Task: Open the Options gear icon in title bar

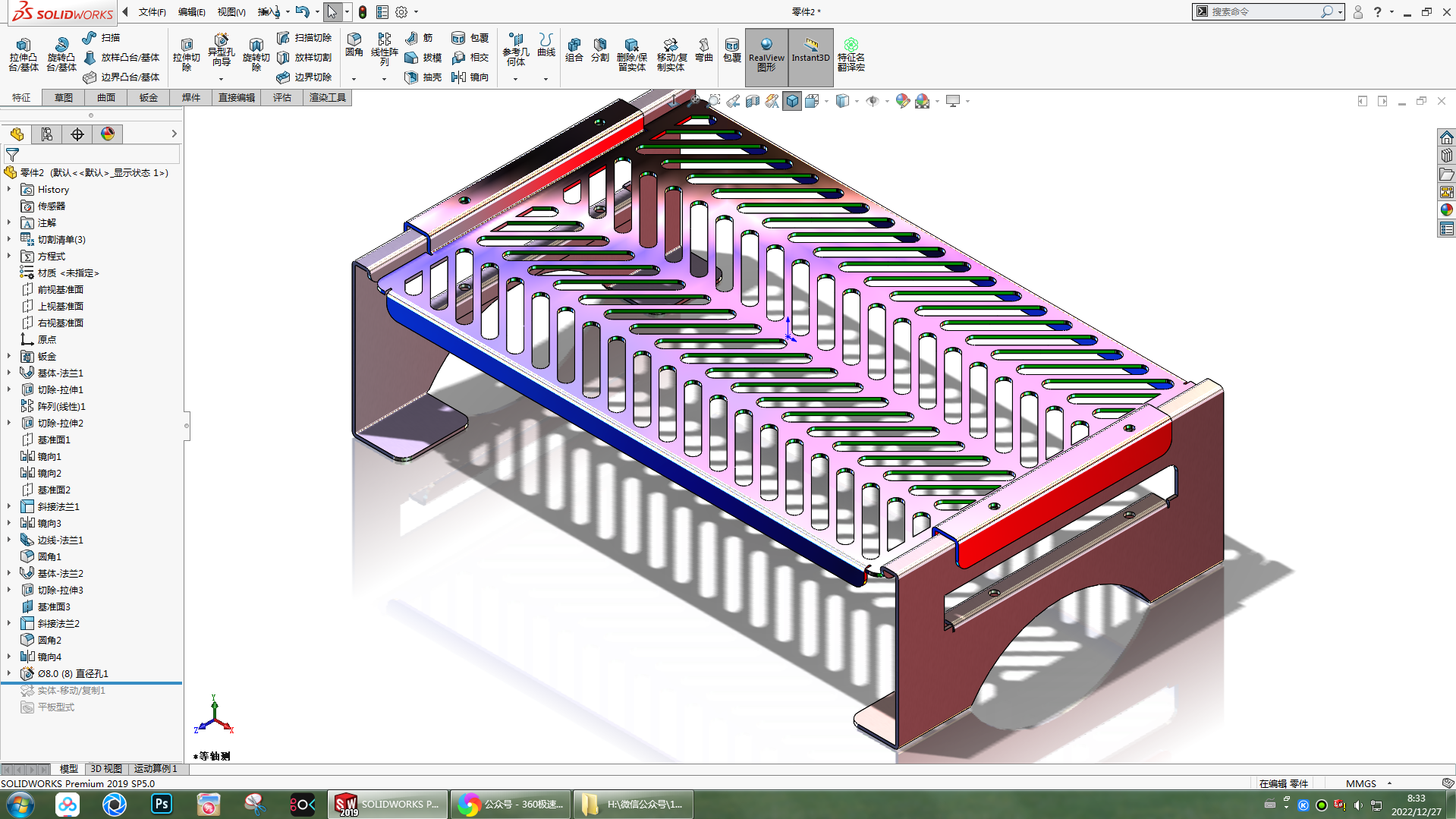Action: pos(402,12)
